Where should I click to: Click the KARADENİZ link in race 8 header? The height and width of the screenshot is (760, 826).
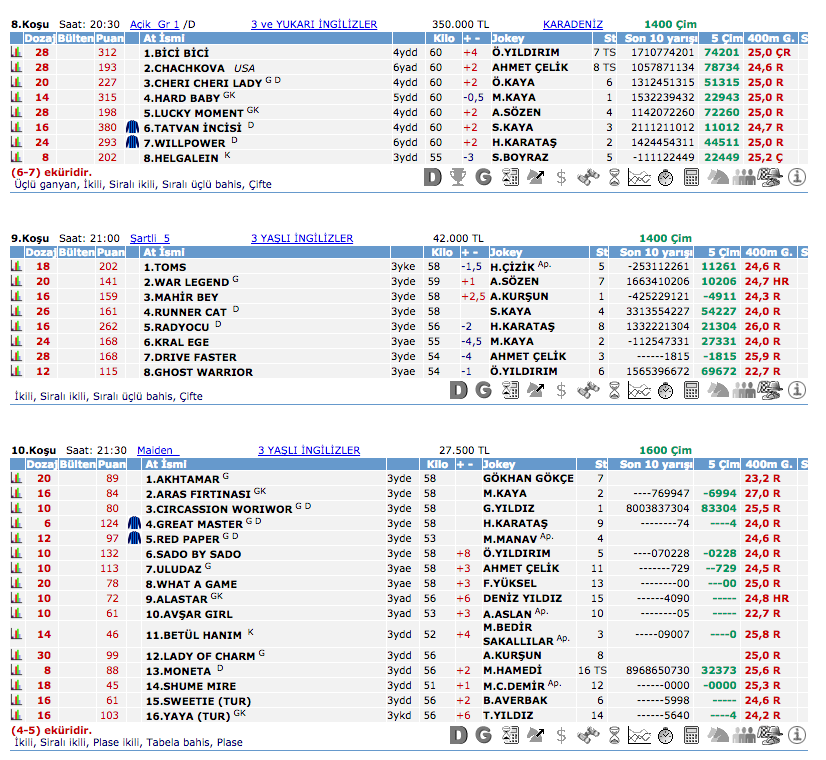[573, 23]
